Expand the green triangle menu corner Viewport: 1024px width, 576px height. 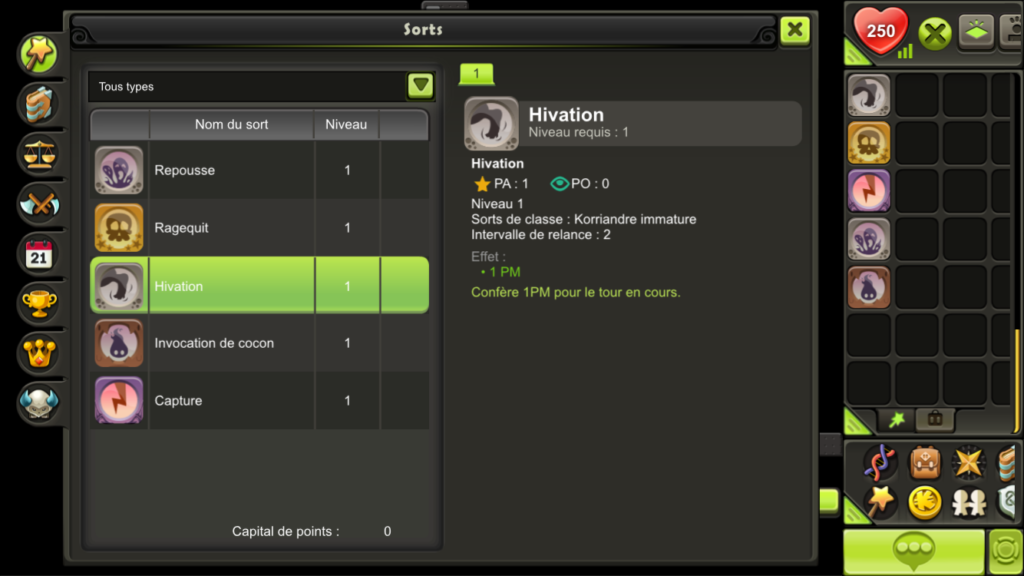[x=857, y=511]
